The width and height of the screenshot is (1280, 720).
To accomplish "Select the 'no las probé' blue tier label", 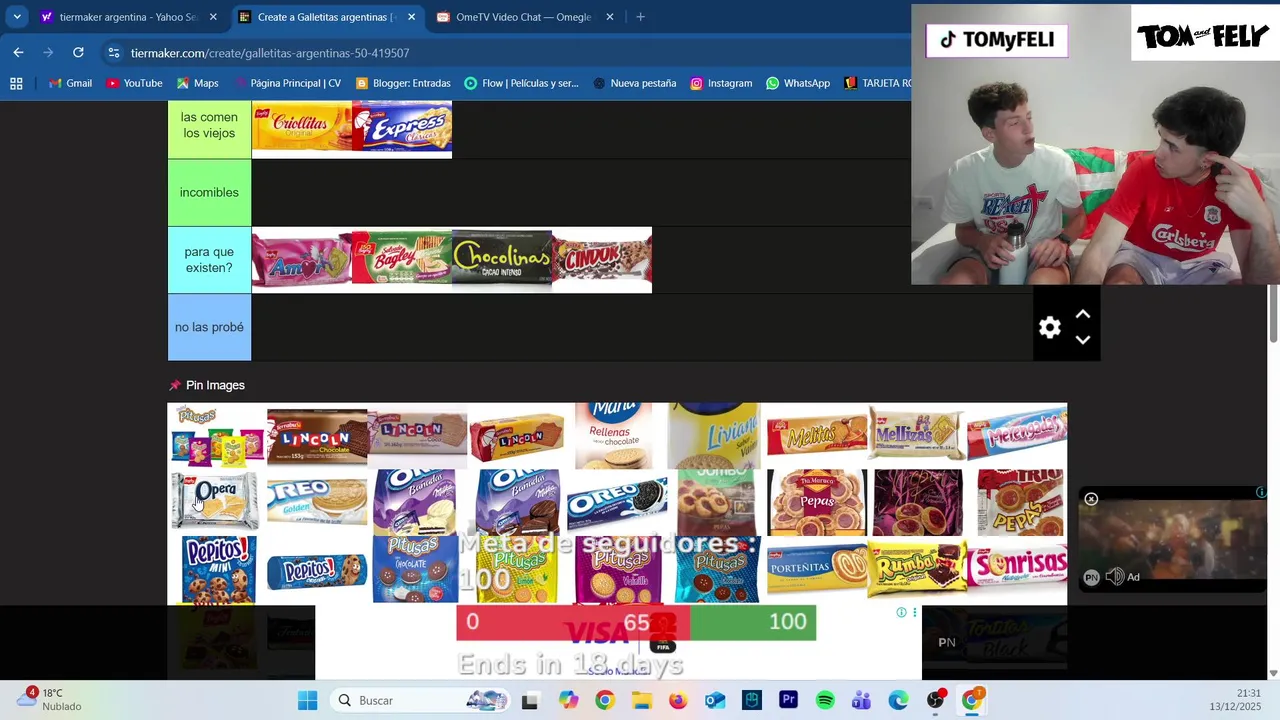I will pyautogui.click(x=209, y=327).
